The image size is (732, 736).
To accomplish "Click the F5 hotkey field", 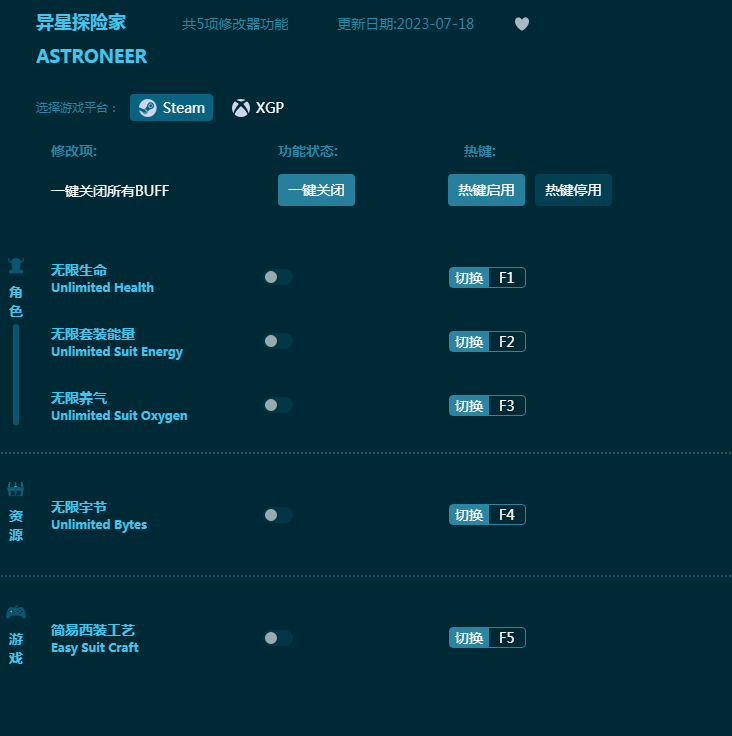I will pyautogui.click(x=507, y=637).
